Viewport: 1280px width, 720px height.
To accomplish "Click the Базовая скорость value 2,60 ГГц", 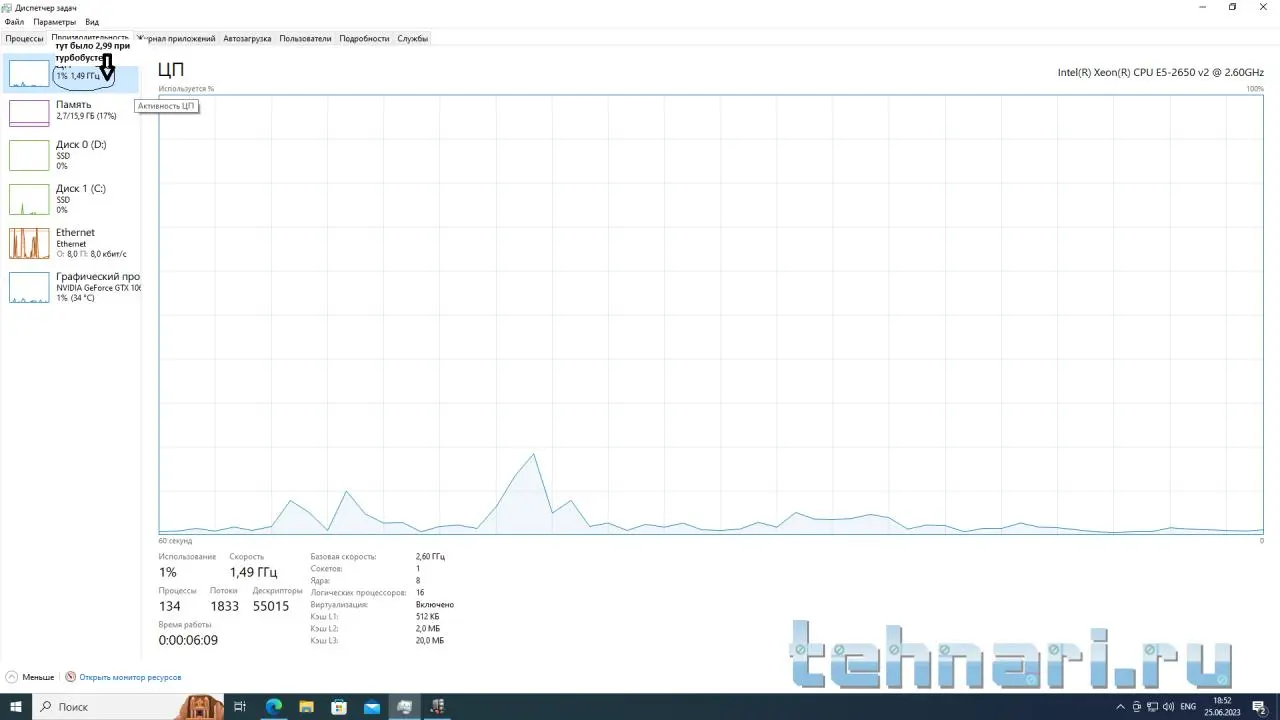I will coord(430,556).
